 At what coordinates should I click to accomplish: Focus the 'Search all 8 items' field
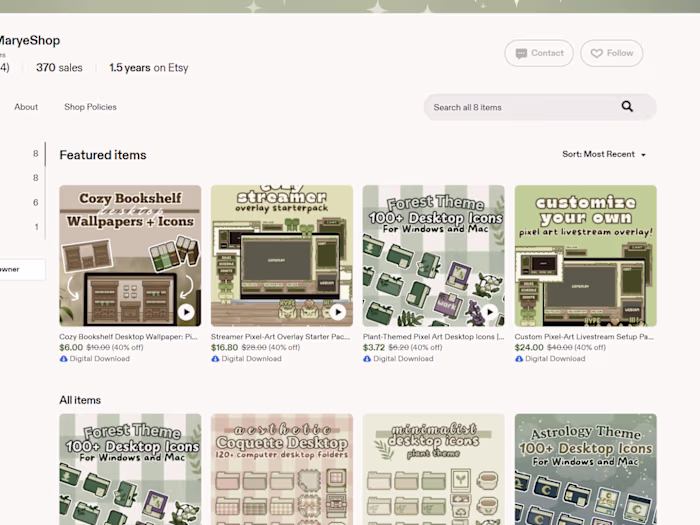tap(540, 107)
